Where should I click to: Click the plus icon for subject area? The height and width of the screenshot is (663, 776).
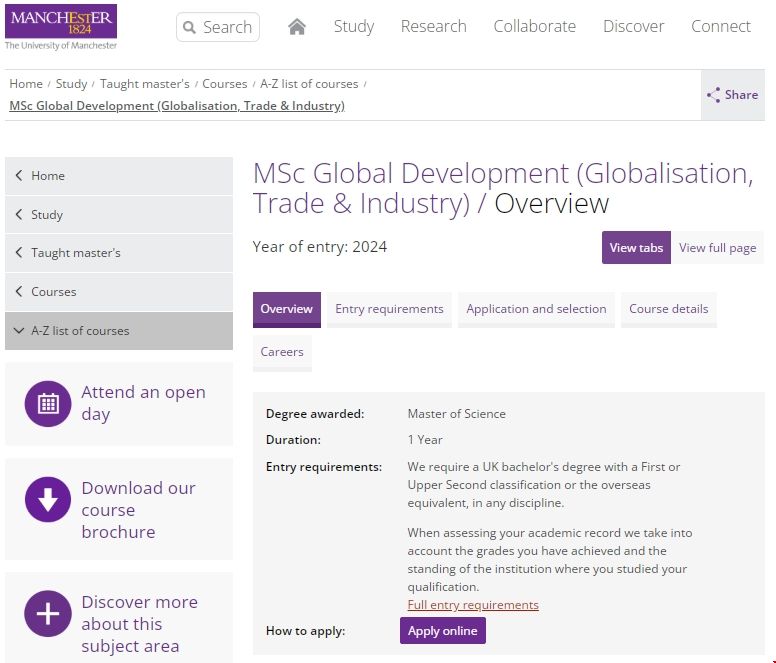(x=48, y=613)
